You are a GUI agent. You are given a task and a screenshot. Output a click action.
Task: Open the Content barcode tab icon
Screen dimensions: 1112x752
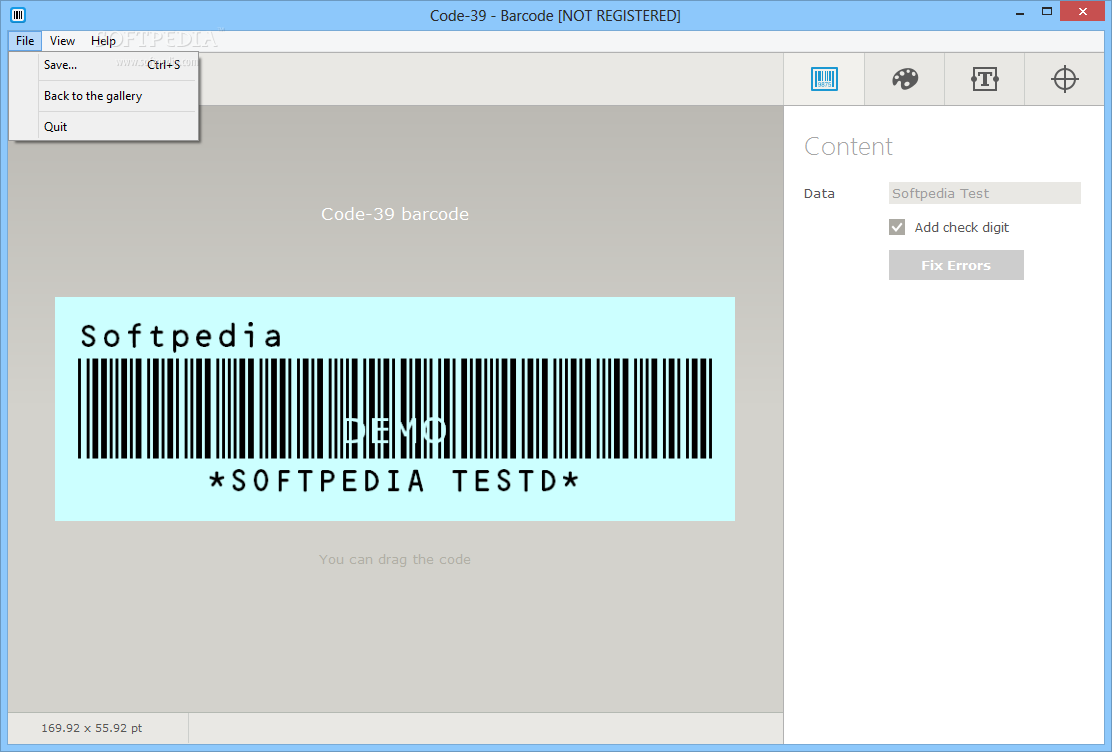click(824, 79)
